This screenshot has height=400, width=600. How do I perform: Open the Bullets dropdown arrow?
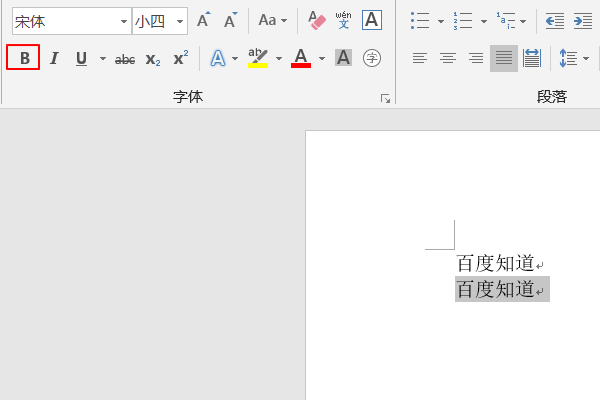click(x=441, y=21)
